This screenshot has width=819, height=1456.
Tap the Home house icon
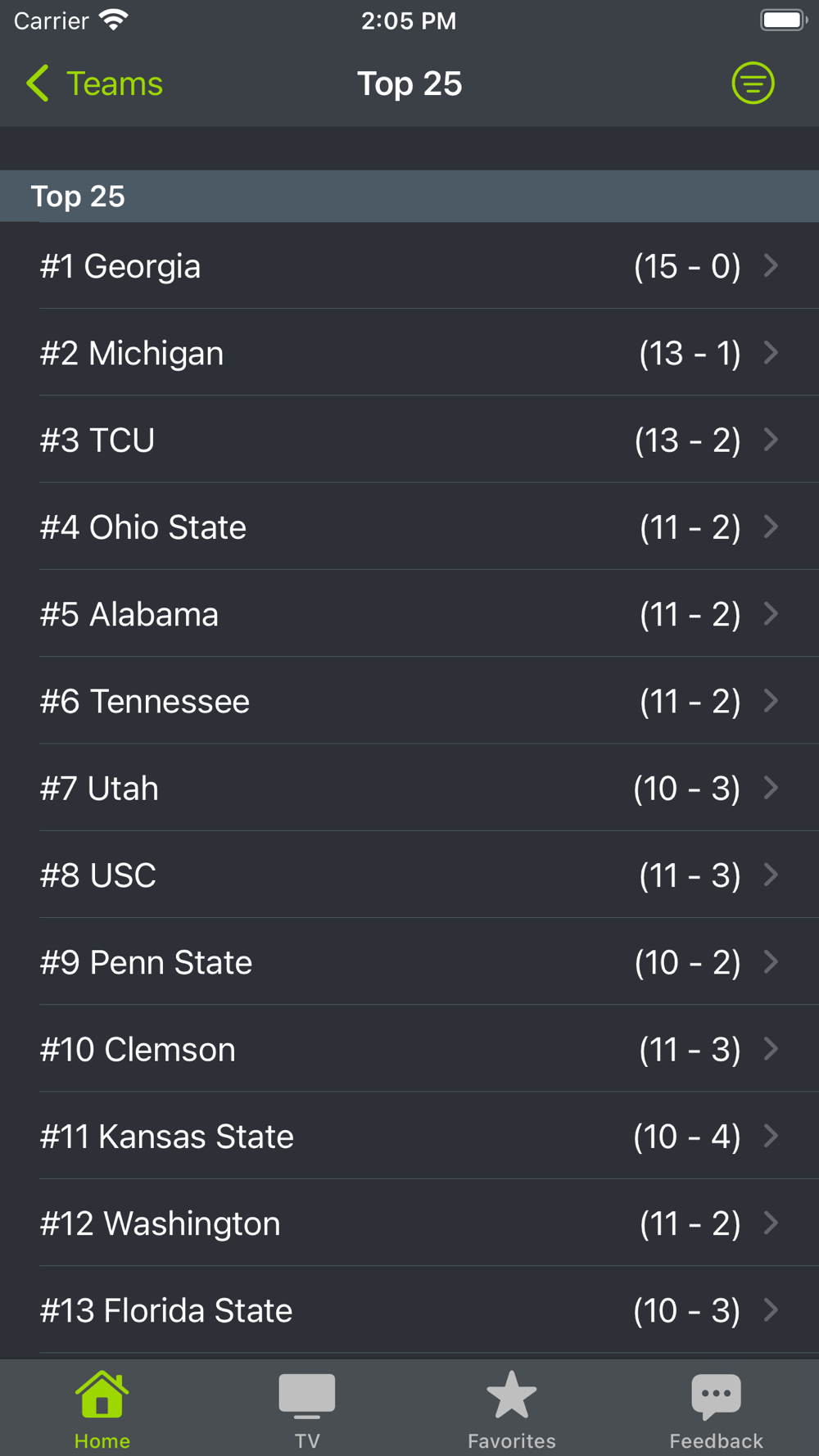102,1395
